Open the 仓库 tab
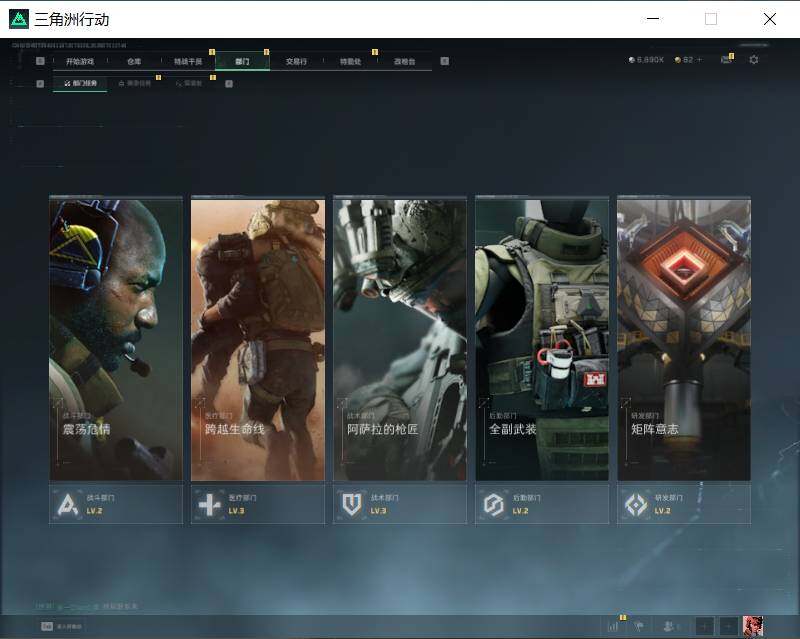This screenshot has width=800, height=639. (134, 61)
